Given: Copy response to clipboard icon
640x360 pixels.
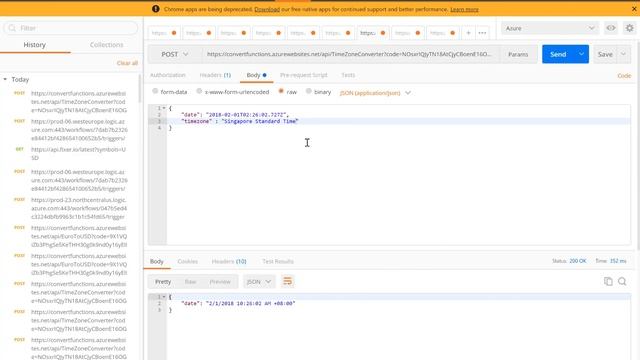Looking at the screenshot, I should [608, 281].
